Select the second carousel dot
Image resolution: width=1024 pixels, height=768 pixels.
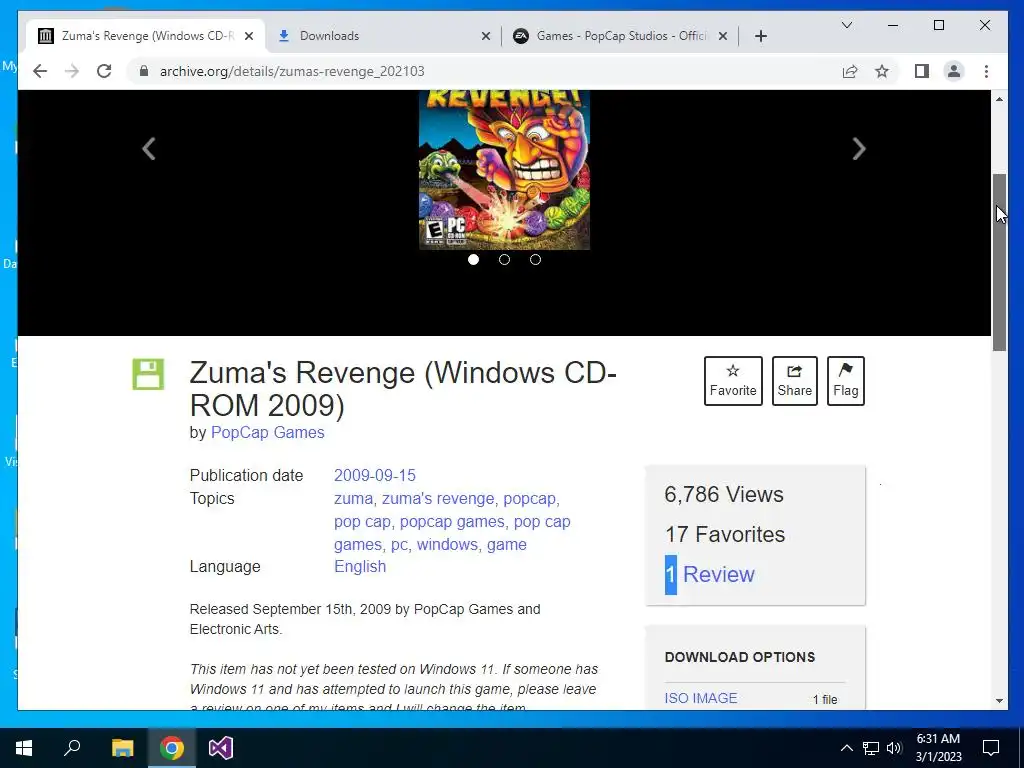[x=504, y=259]
